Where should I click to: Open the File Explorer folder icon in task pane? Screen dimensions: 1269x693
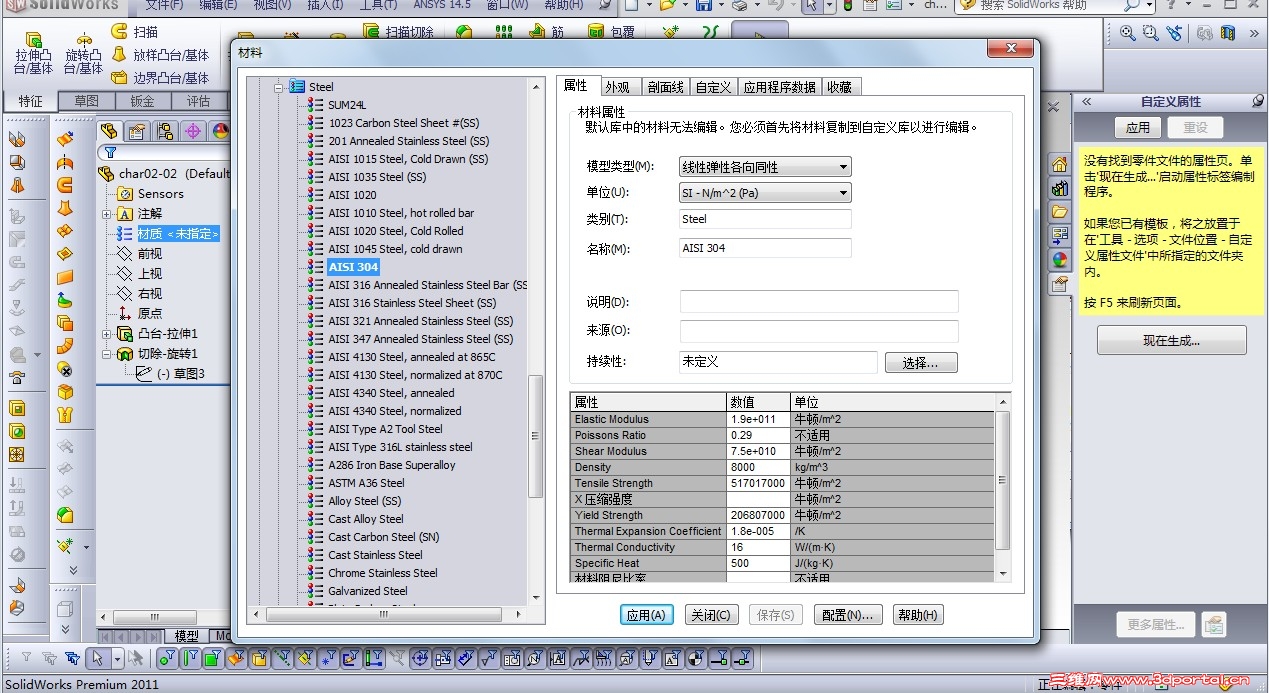pos(1059,212)
